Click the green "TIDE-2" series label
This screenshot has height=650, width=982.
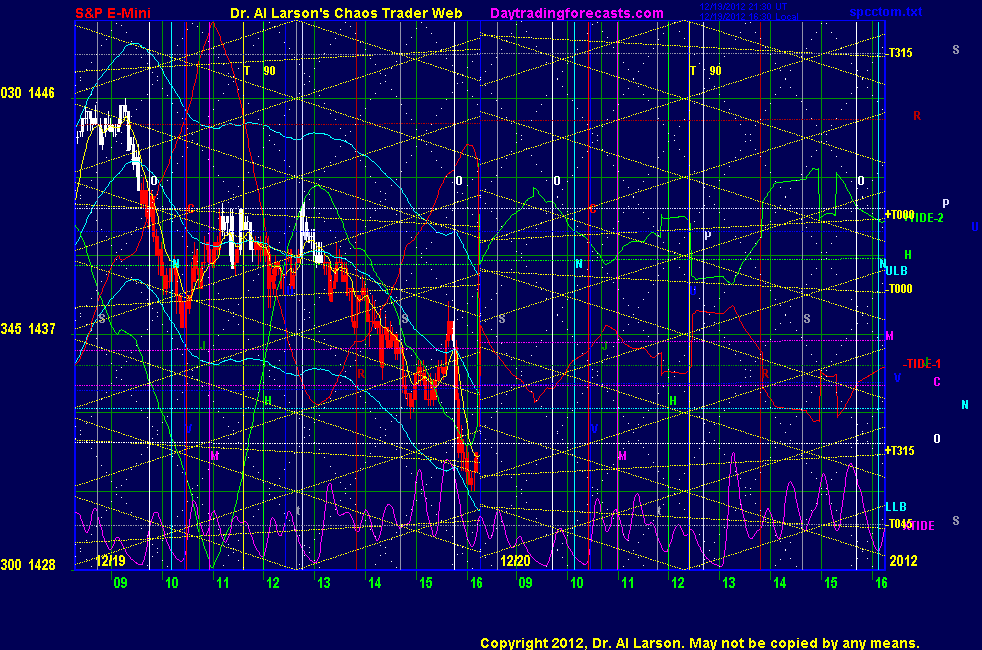pos(926,218)
